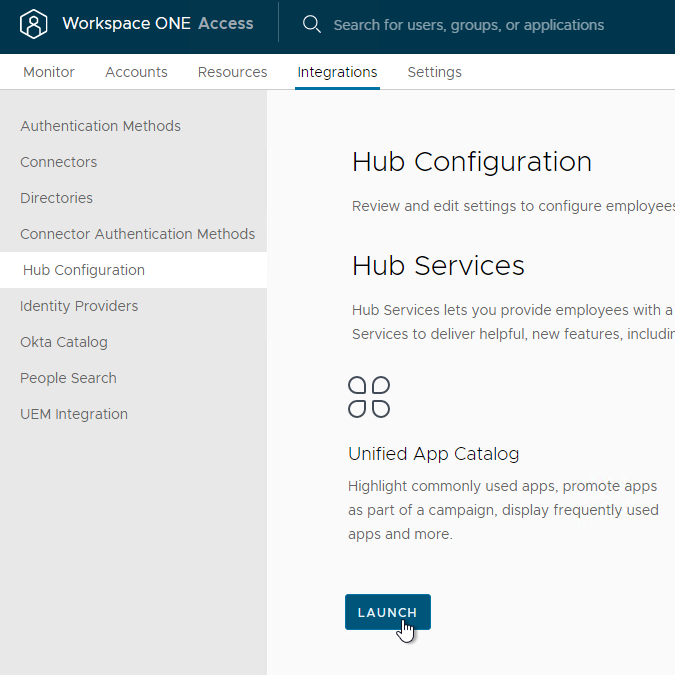Screen dimensions: 675x675
Task: Click the Unified App Catalog title
Action: (x=433, y=454)
